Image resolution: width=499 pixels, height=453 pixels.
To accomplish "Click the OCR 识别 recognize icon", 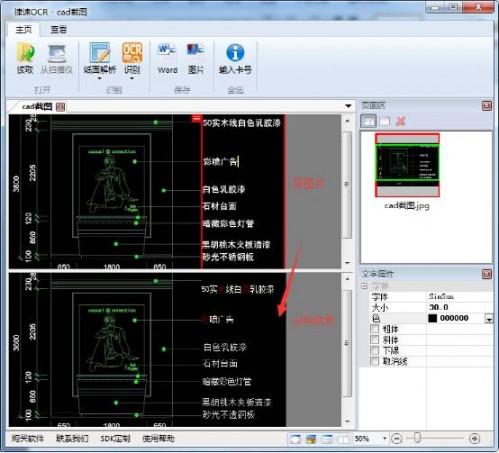I will tap(132, 53).
